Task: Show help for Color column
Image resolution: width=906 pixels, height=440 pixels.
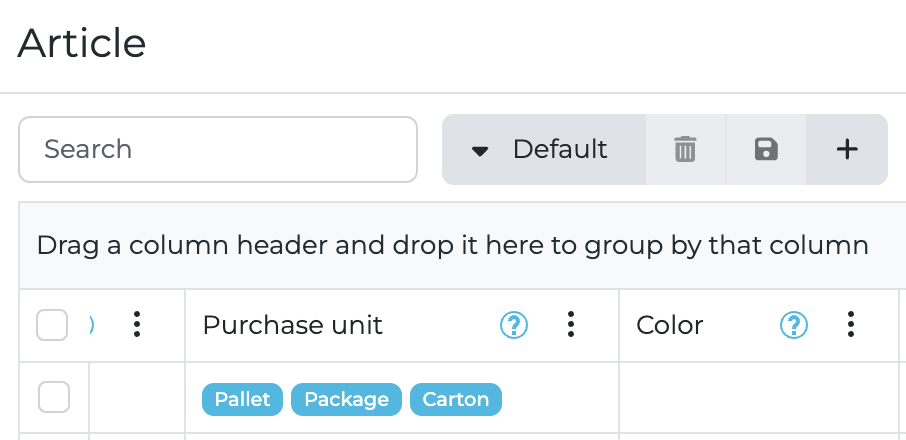Action: (794, 325)
